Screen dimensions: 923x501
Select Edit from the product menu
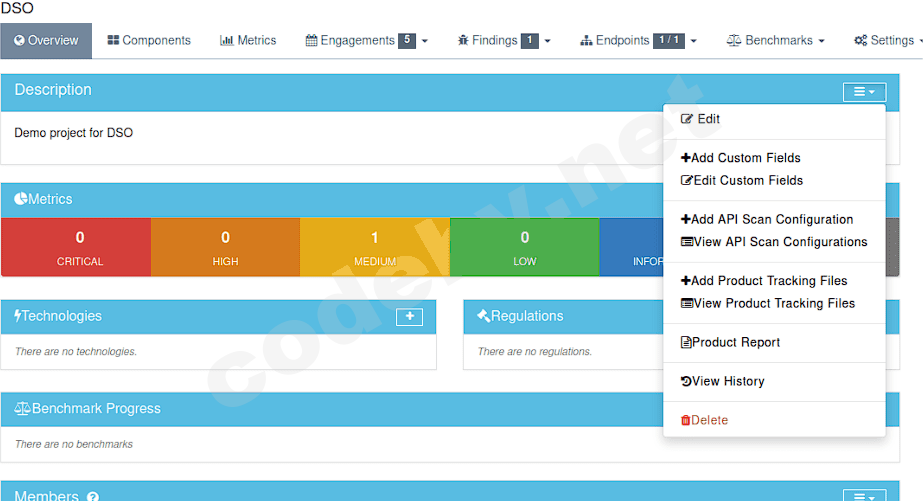774,119
